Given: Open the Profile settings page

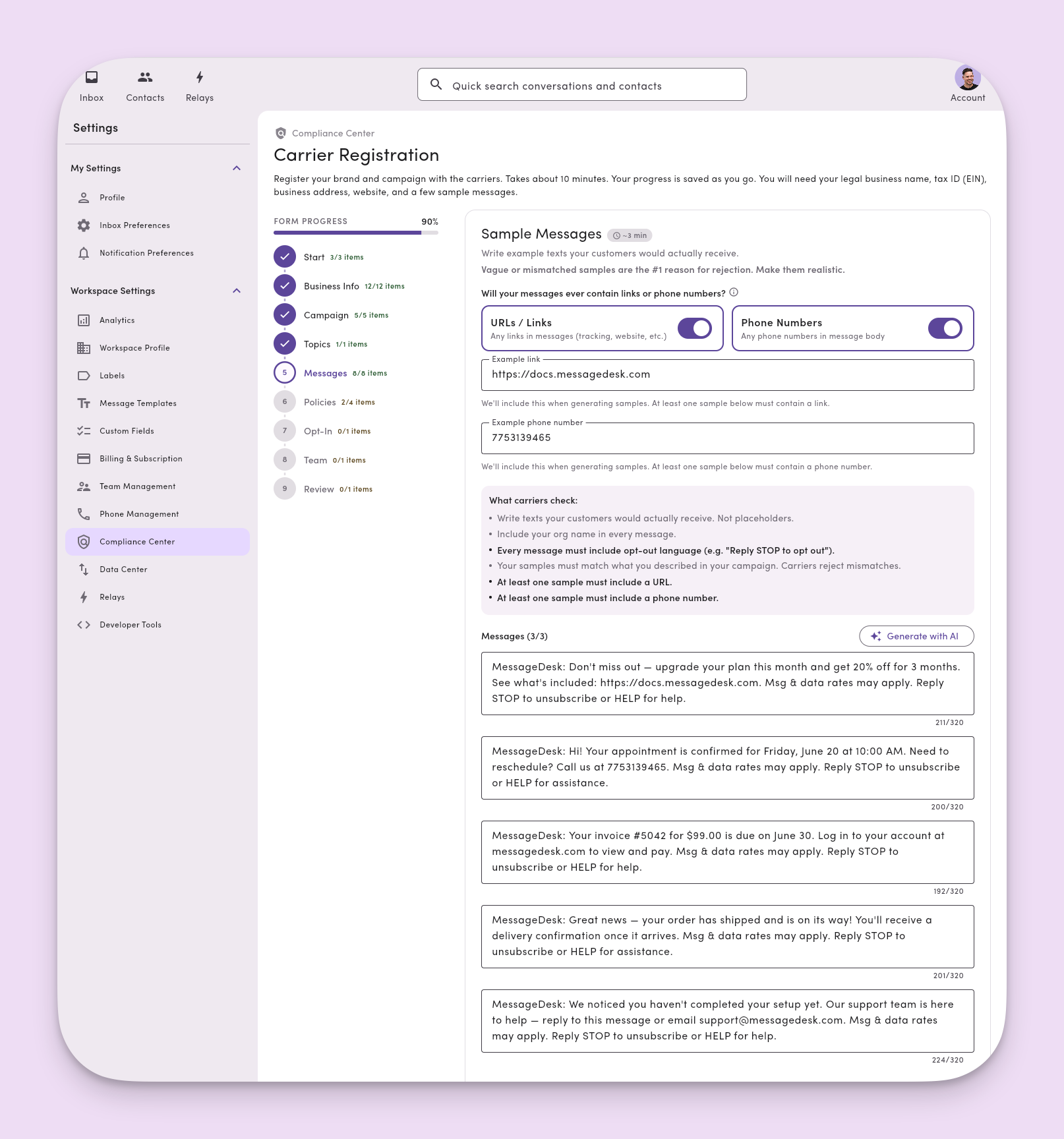Looking at the screenshot, I should pos(158,198).
